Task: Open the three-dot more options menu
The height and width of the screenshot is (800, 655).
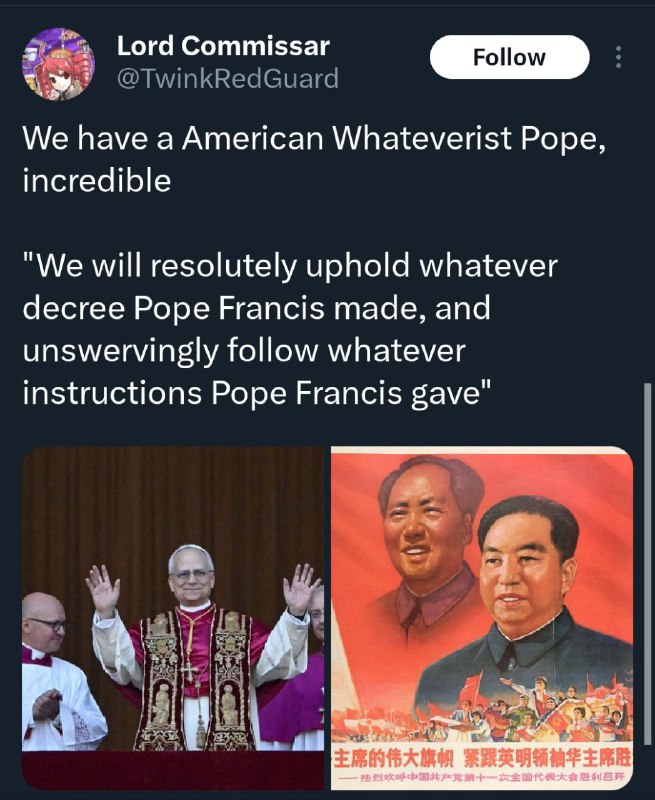Action: click(618, 57)
